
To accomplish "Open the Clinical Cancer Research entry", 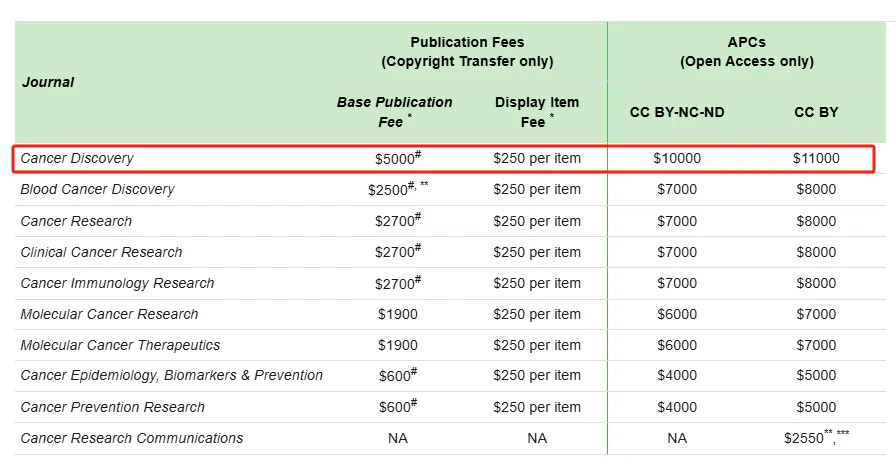I will click(x=101, y=252).
